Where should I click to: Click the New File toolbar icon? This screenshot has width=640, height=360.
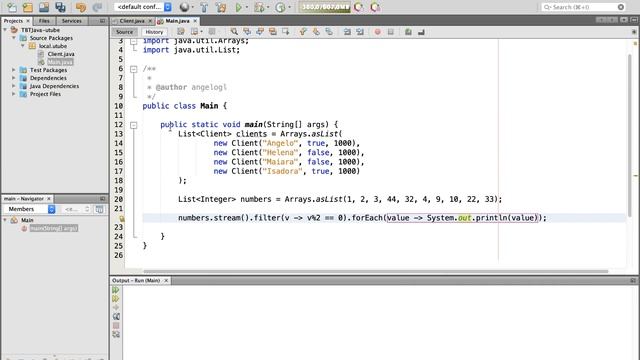[11, 7]
